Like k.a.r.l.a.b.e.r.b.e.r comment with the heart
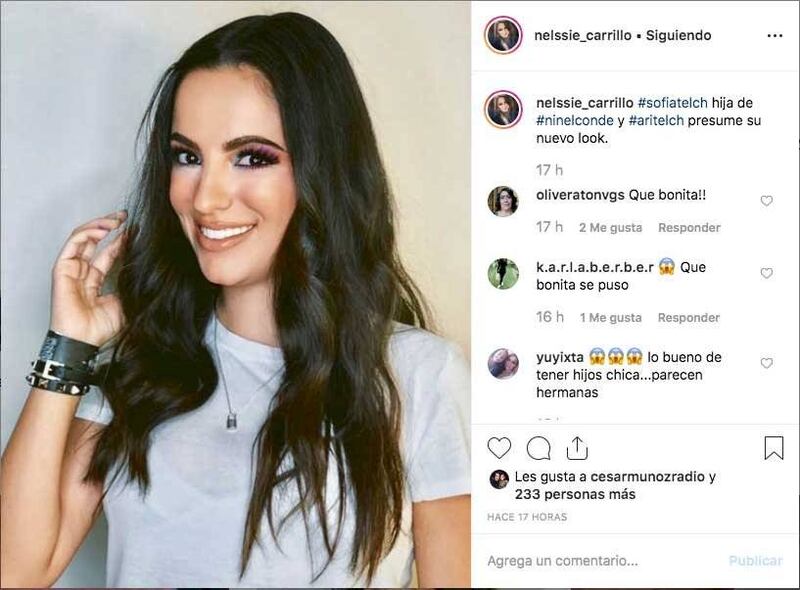The height and width of the screenshot is (590, 800). pos(766,273)
